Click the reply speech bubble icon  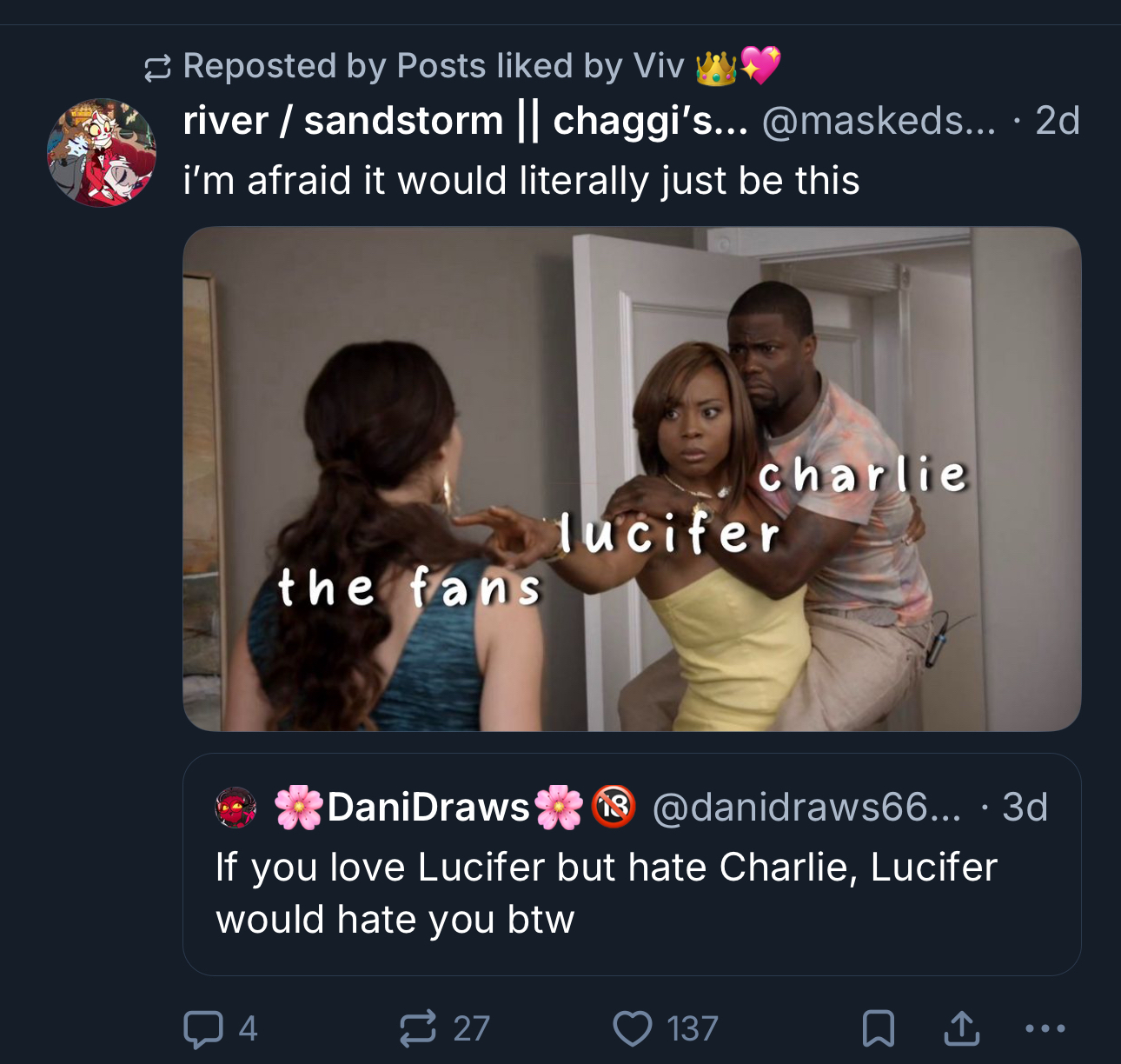pyautogui.click(x=202, y=1028)
